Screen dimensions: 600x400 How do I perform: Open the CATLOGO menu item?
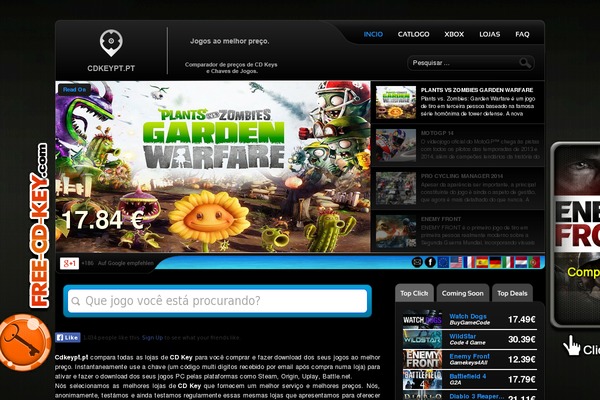click(x=413, y=34)
